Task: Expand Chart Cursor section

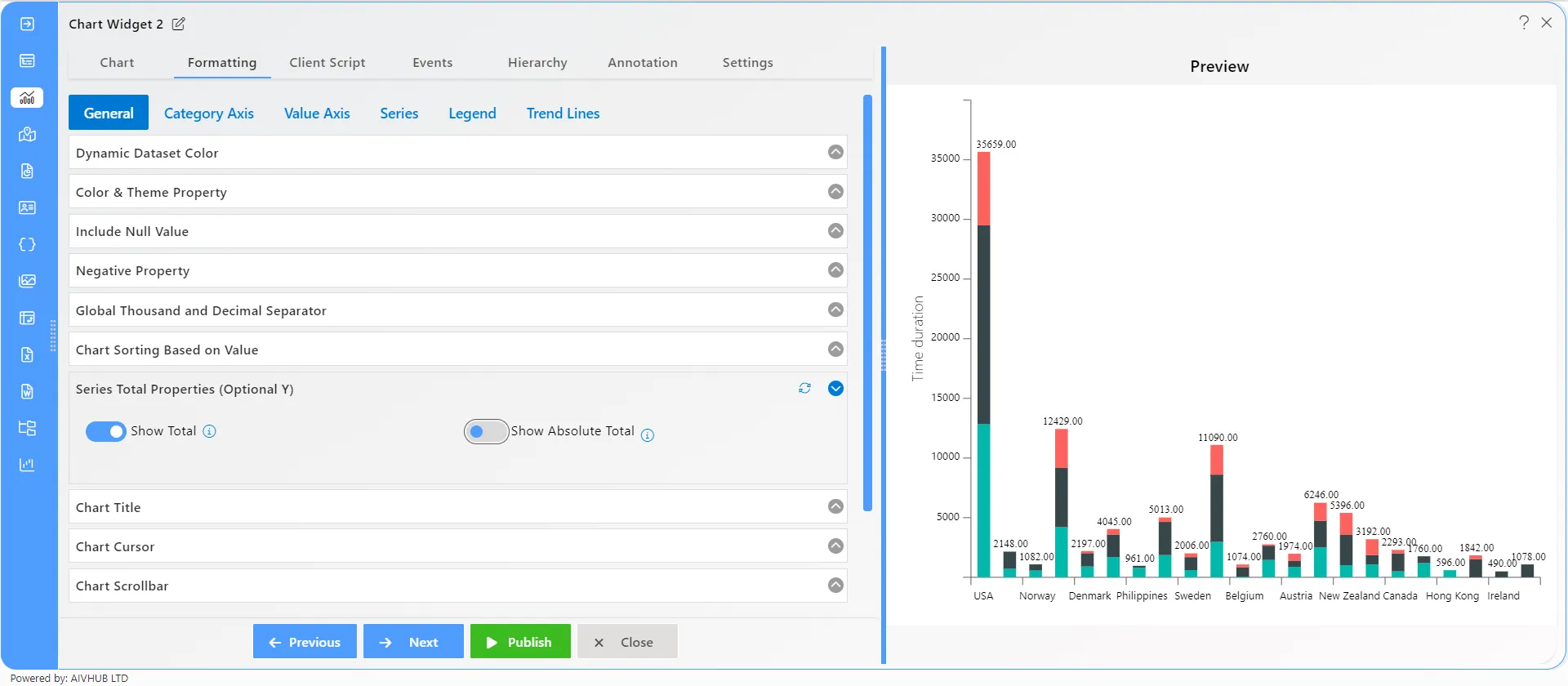Action: click(x=835, y=546)
